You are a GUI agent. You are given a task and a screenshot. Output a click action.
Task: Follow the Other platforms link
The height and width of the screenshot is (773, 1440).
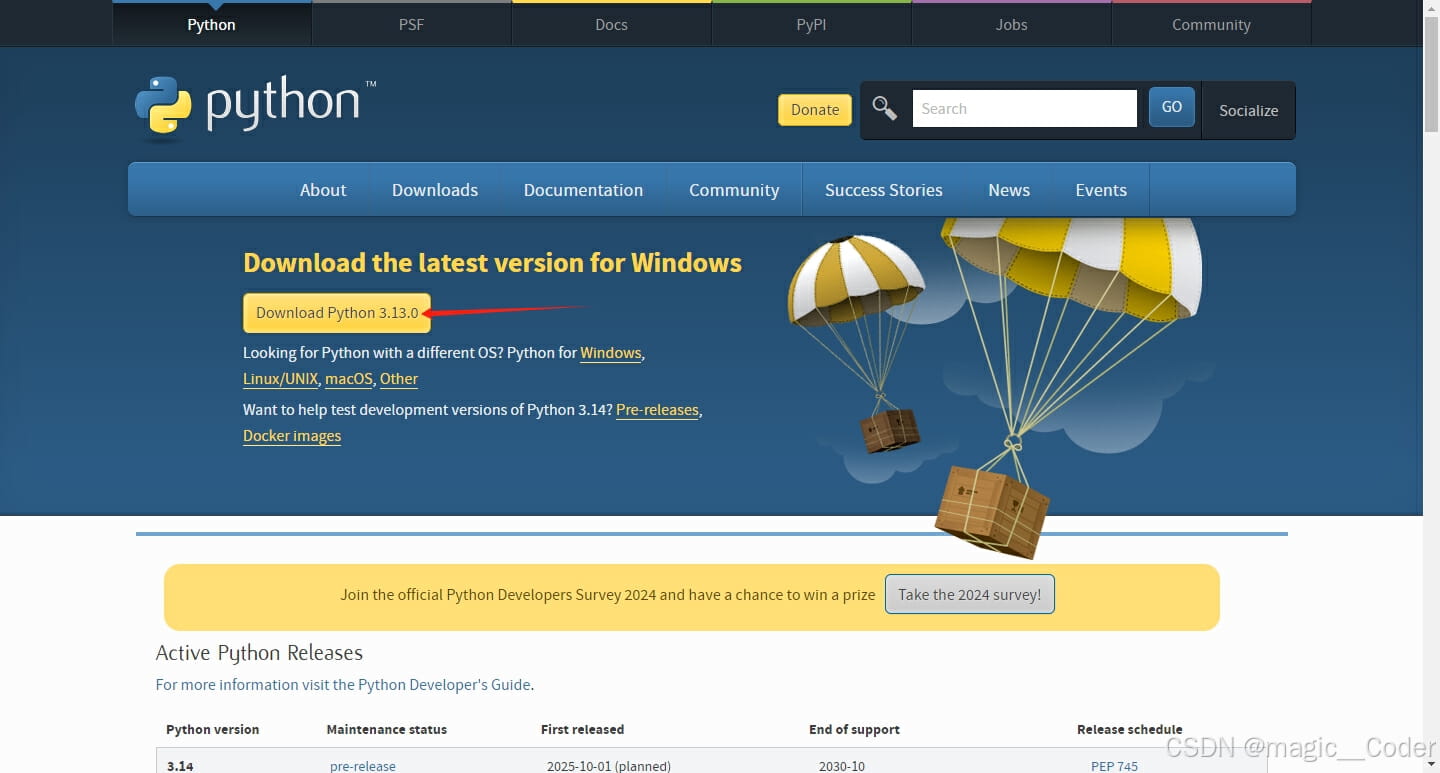tap(399, 379)
